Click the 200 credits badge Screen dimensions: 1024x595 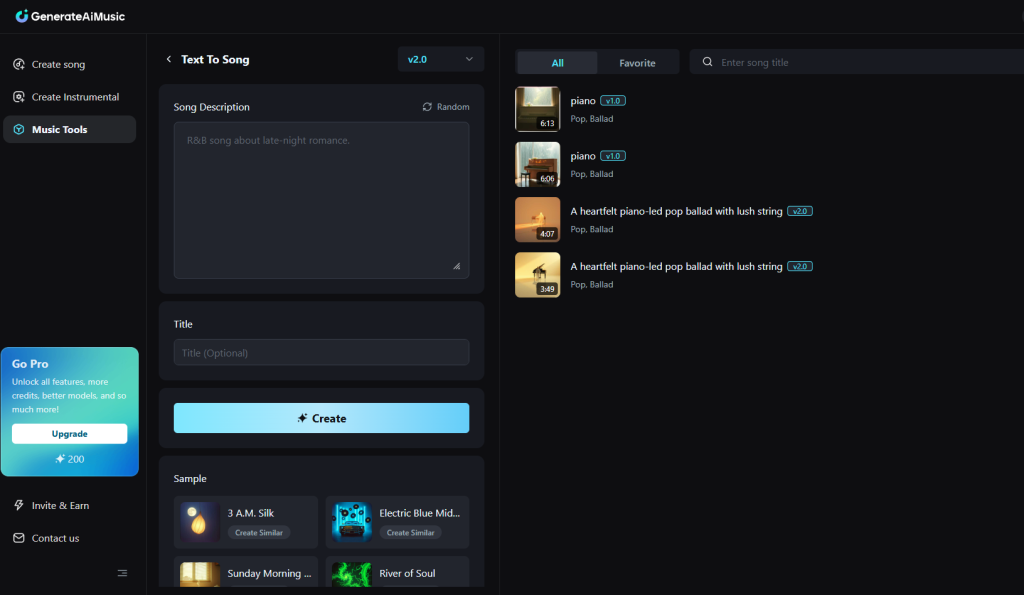point(69,459)
